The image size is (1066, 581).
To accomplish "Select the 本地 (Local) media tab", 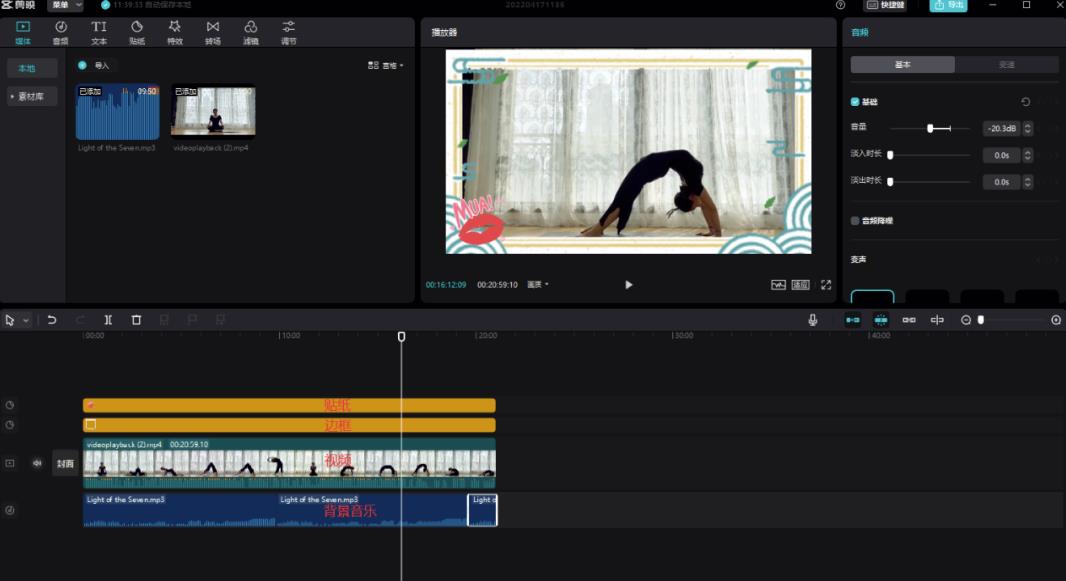I will [x=27, y=68].
